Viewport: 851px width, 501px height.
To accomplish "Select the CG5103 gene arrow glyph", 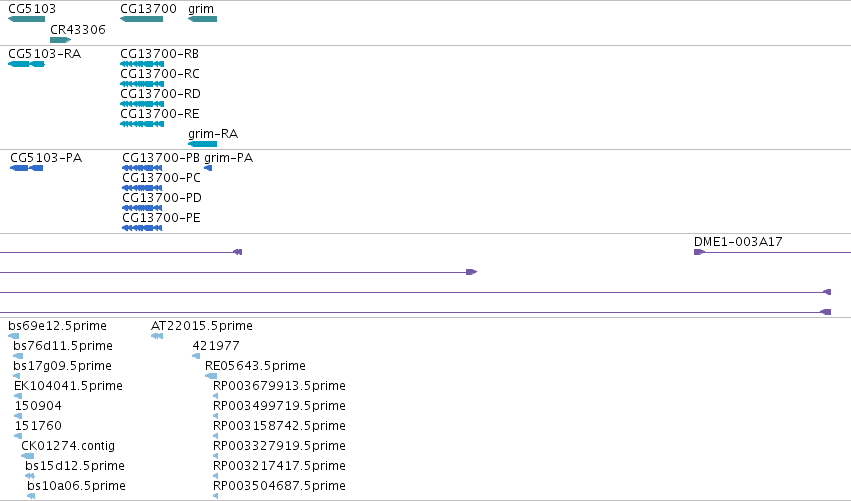I will click(x=27, y=19).
